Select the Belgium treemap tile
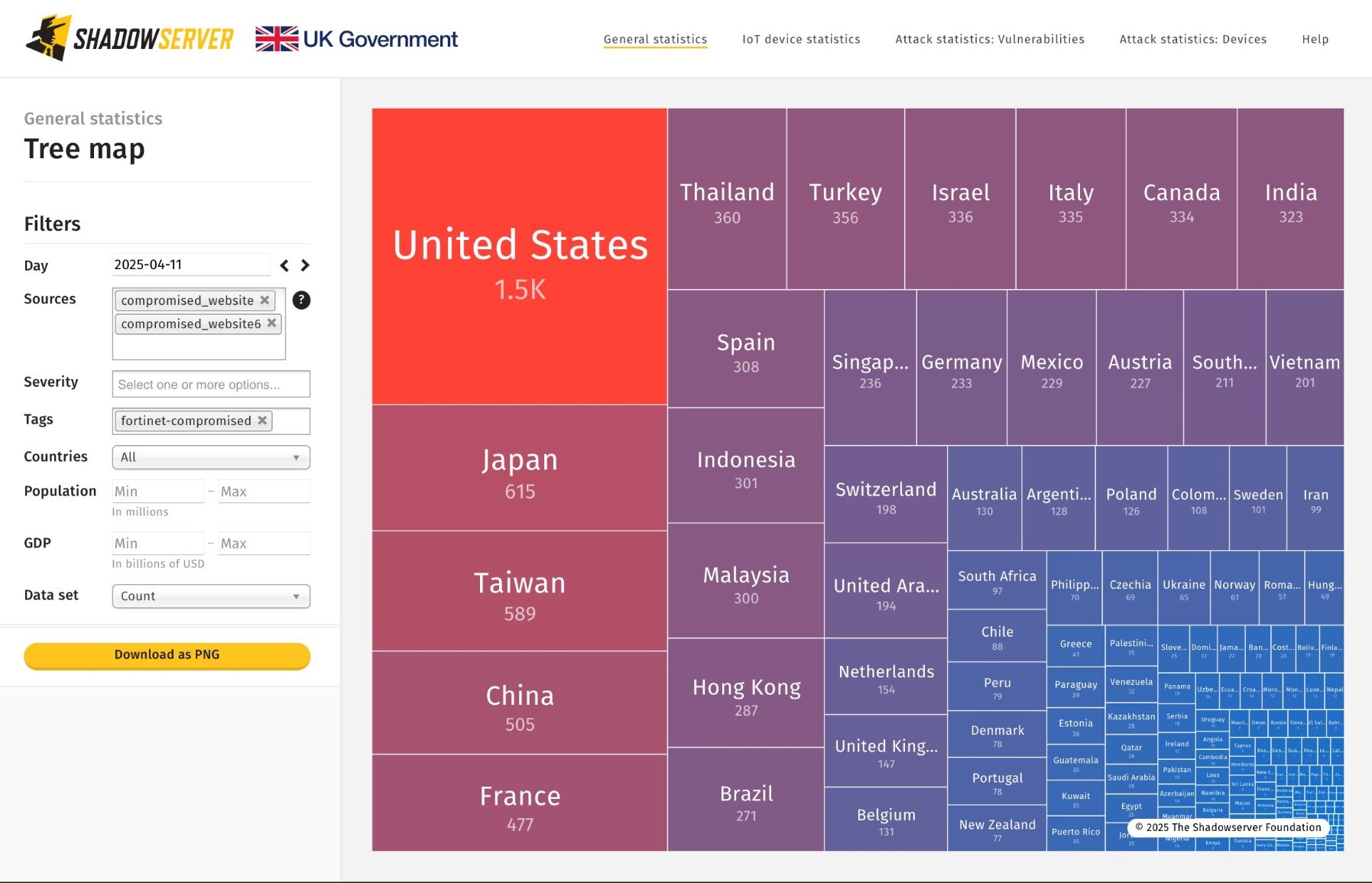1372x883 pixels. click(x=886, y=820)
